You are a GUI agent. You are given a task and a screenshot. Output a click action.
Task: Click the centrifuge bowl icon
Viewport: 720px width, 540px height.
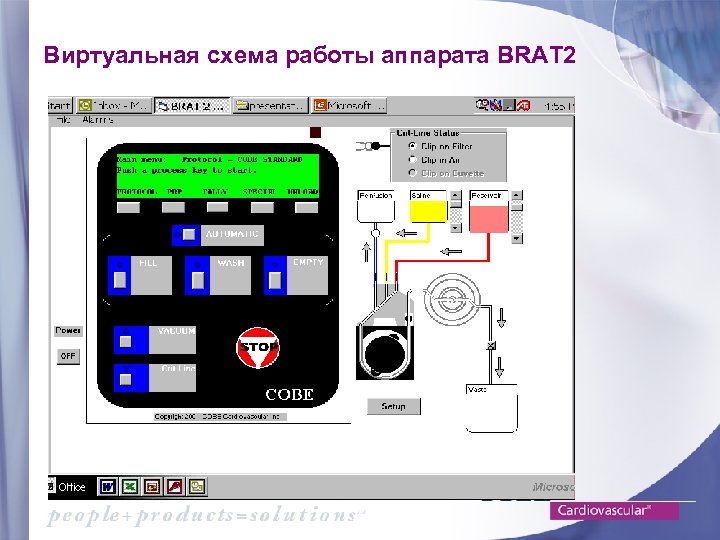452,300
